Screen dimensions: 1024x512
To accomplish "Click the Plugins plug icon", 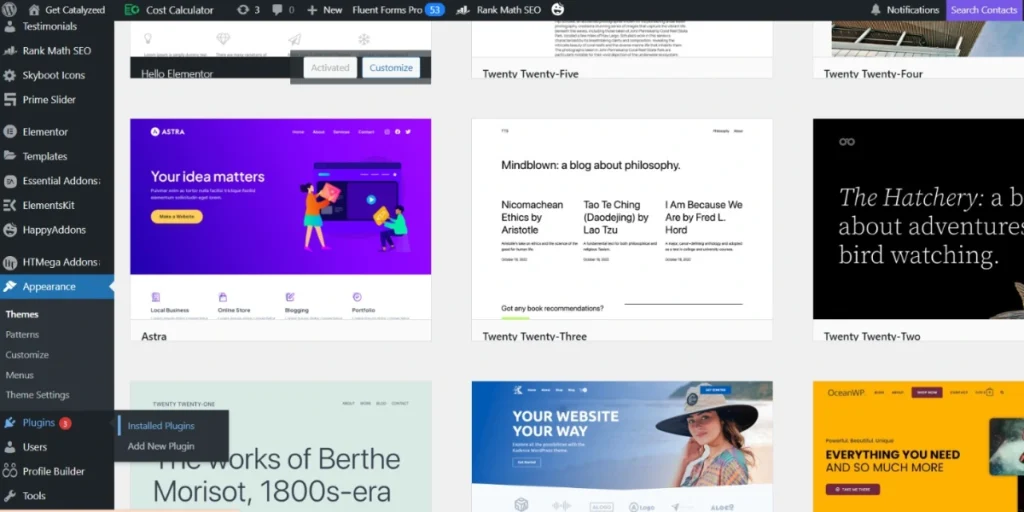I will point(9,423).
